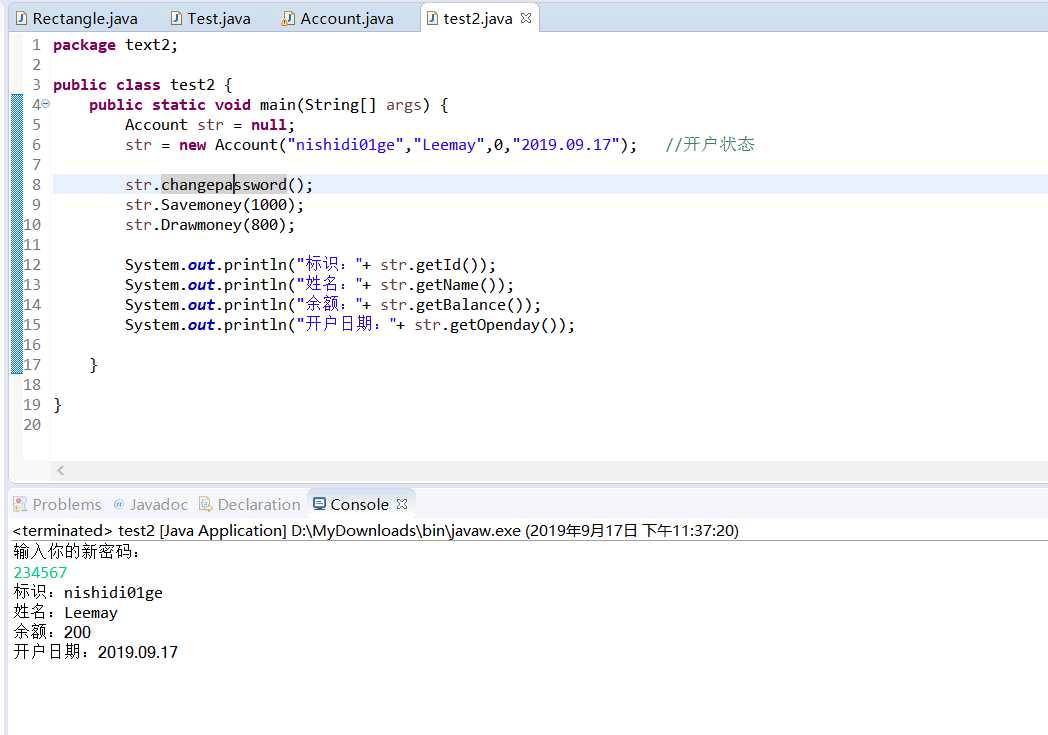The image size is (1048, 735).
Task: Click the main method name on line 4
Action: 277,105
